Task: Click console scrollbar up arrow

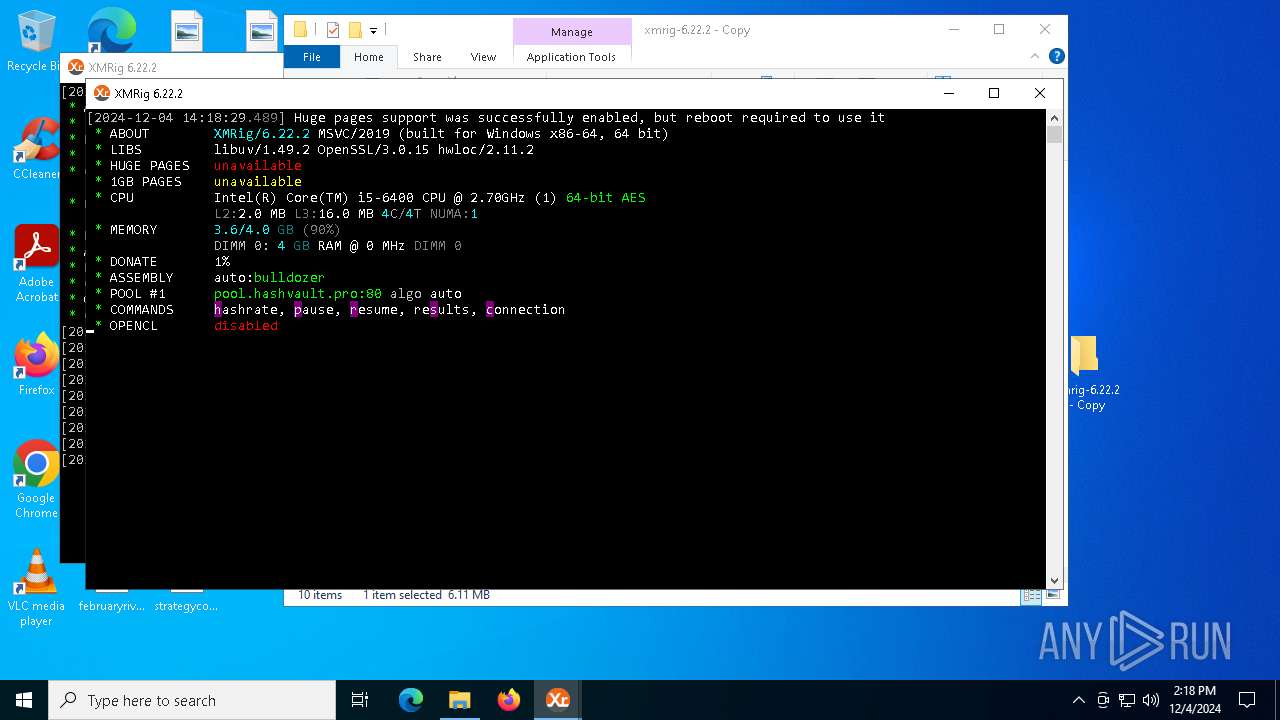Action: [x=1054, y=118]
